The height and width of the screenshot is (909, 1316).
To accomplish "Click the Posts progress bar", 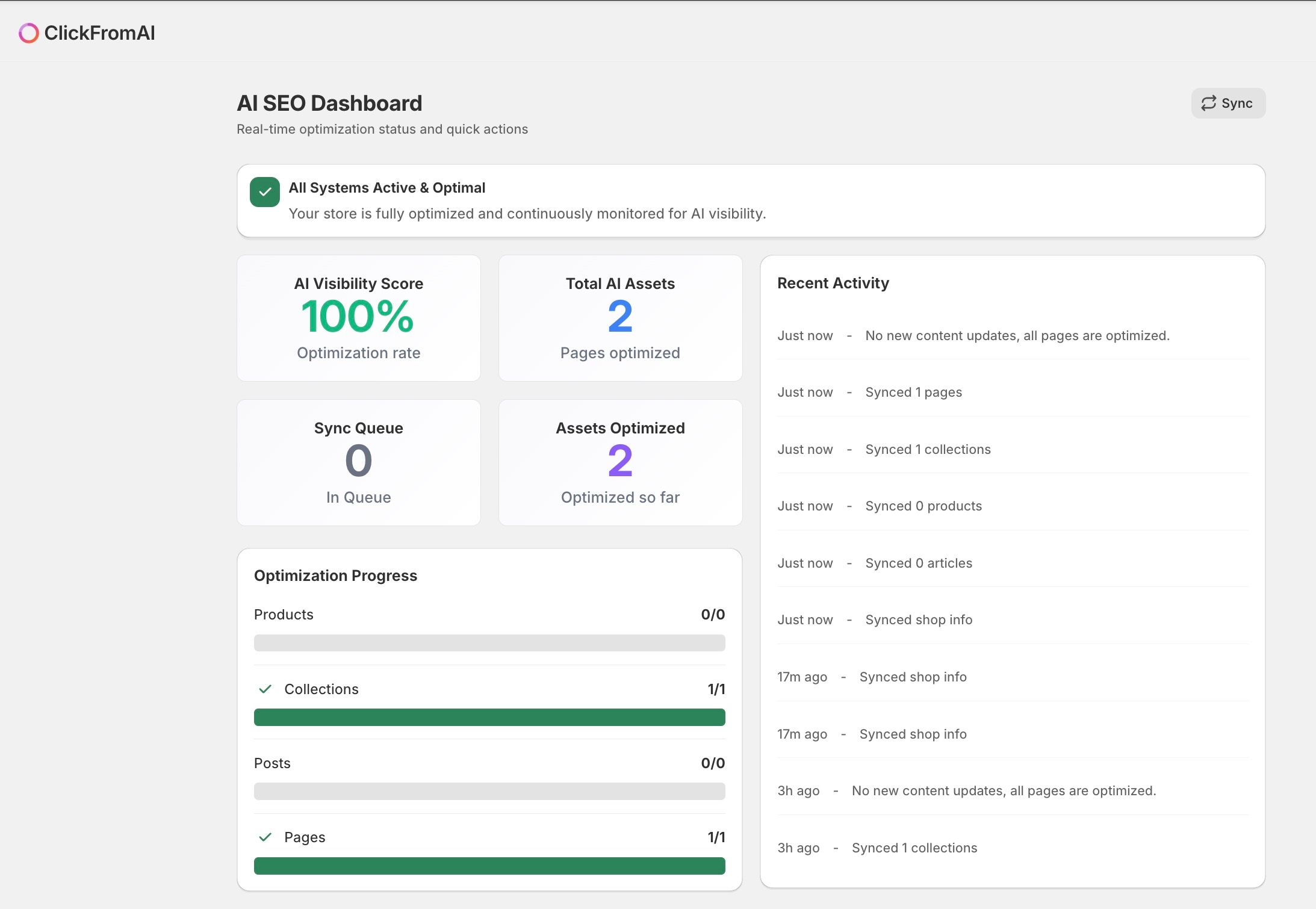I will (489, 792).
